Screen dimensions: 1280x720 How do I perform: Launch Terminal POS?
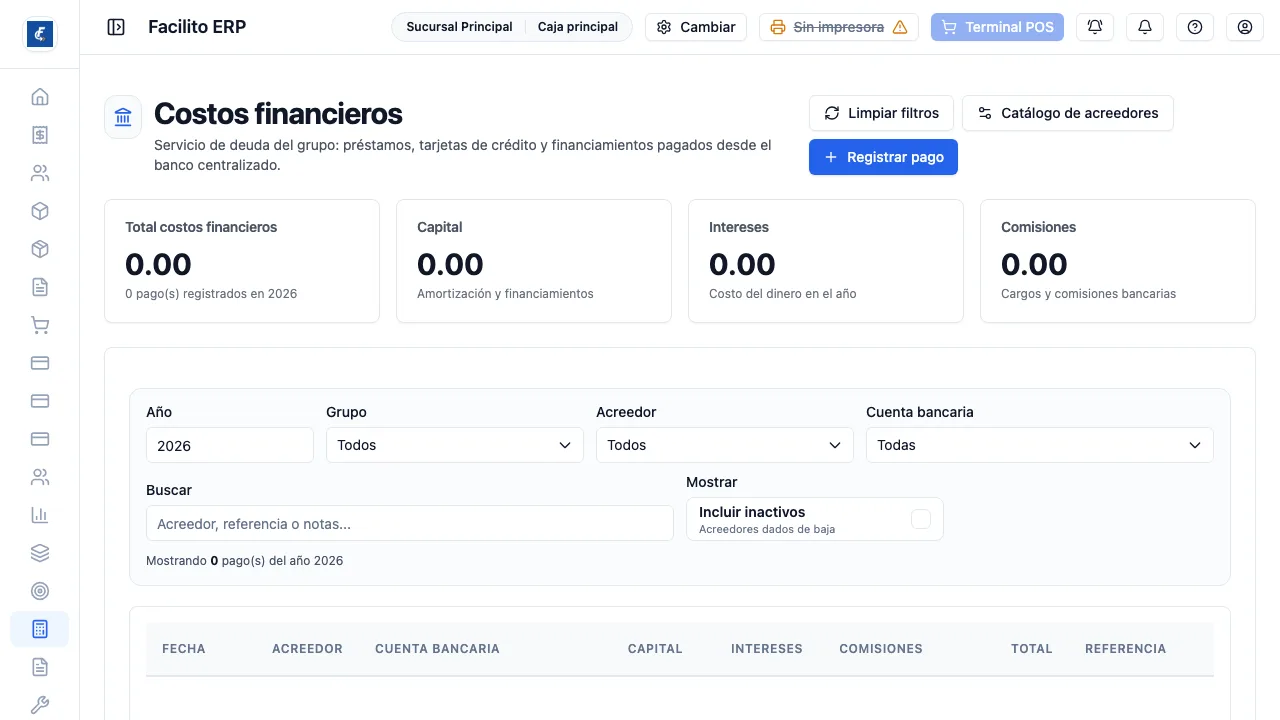coord(997,27)
